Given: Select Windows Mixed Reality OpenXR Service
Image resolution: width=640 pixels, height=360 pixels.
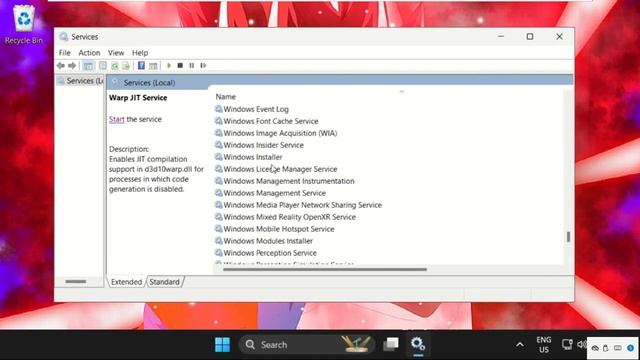Looking at the screenshot, I should click(x=285, y=217).
